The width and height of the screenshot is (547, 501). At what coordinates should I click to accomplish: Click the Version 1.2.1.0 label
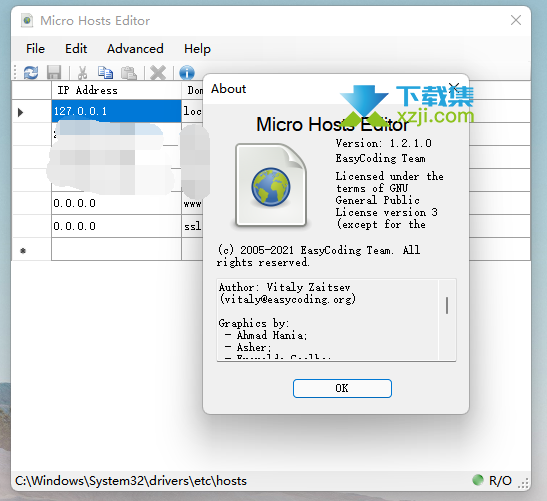[384, 143]
